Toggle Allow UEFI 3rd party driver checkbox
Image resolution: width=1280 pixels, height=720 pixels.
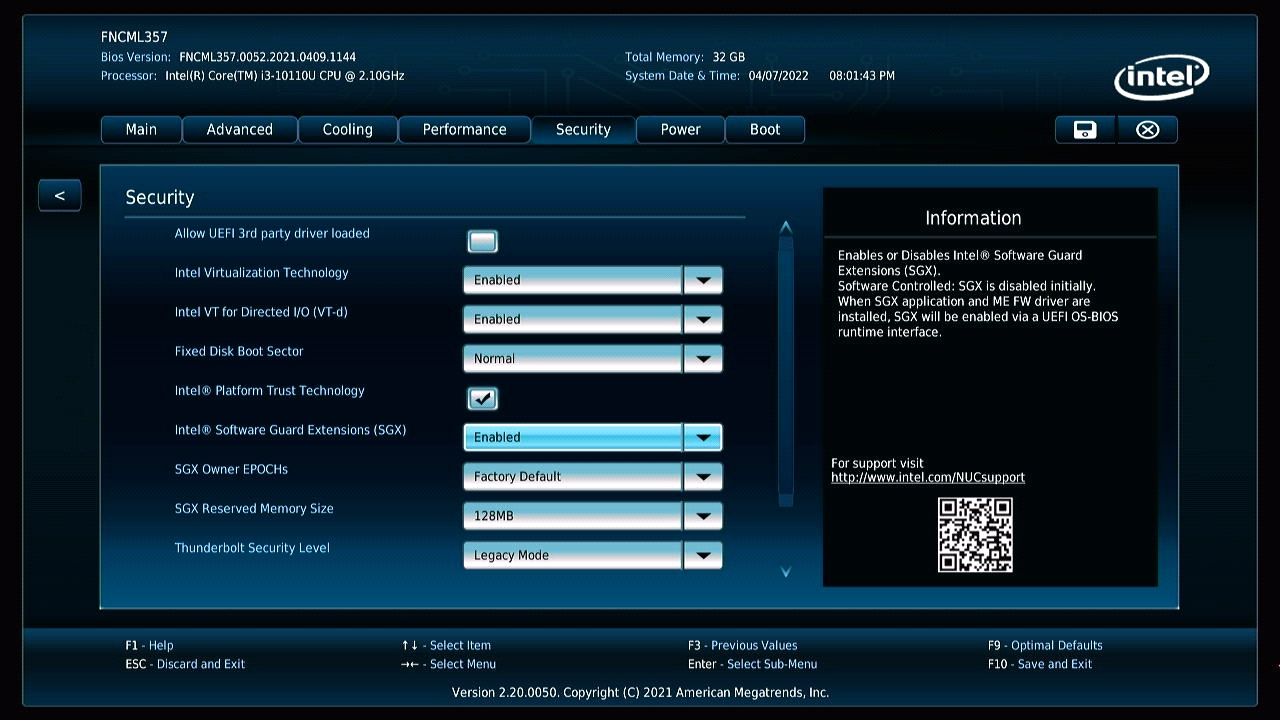pos(482,241)
